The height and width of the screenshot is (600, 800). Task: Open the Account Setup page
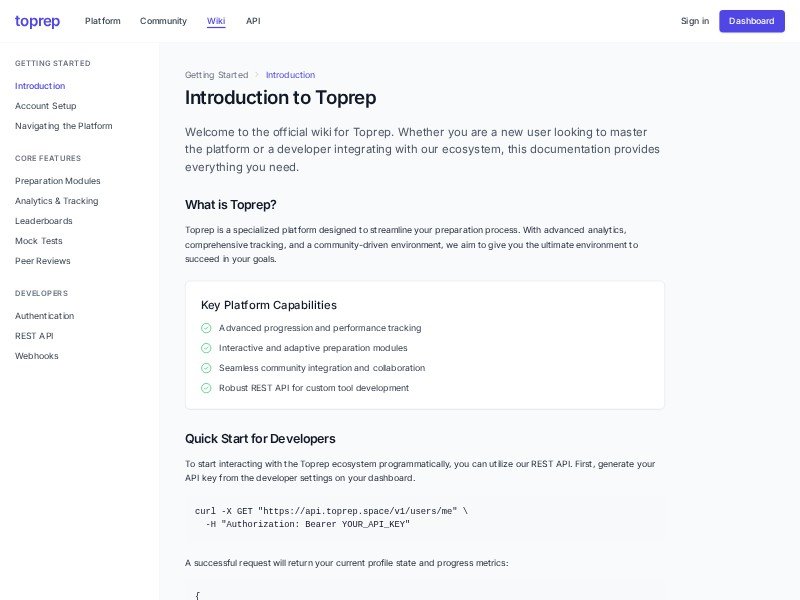(45, 106)
